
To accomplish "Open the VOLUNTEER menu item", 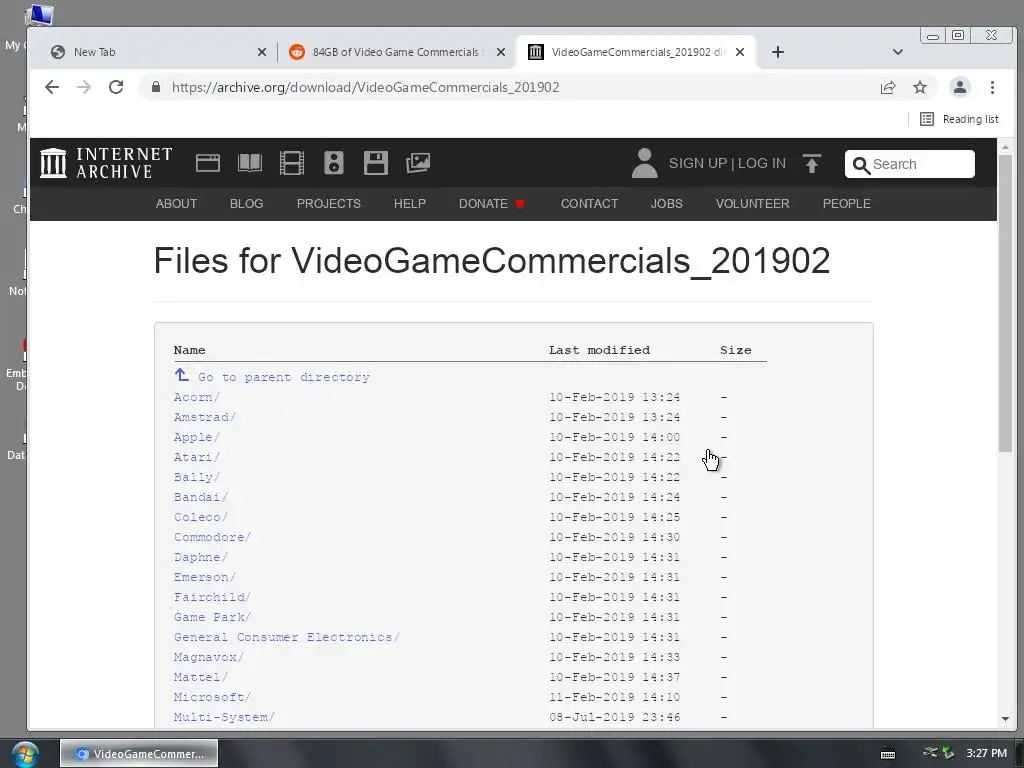I will click(x=752, y=204).
